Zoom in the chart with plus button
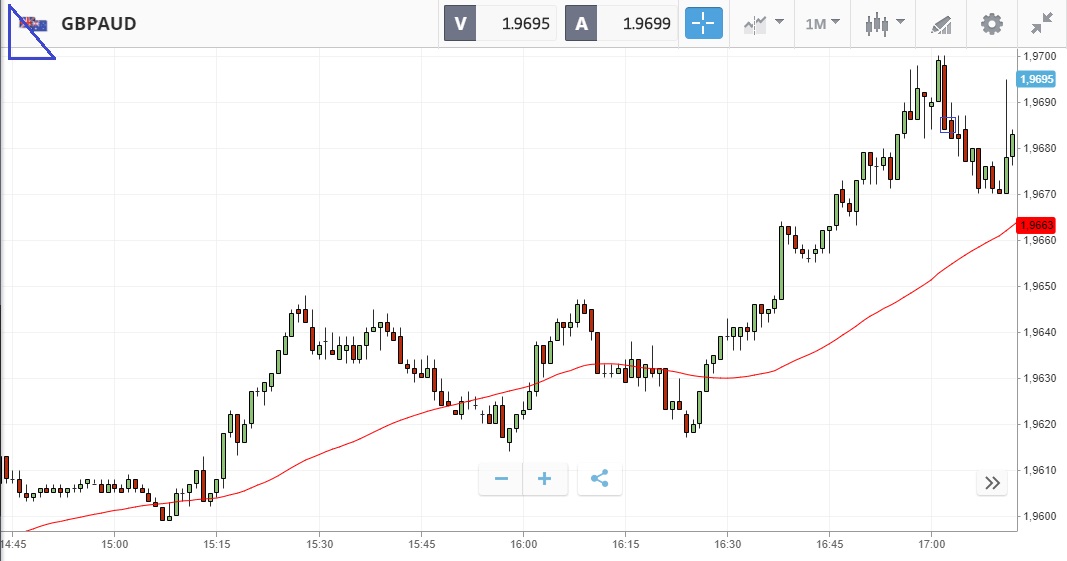Screen dimensions: 1067x561 coord(545,479)
